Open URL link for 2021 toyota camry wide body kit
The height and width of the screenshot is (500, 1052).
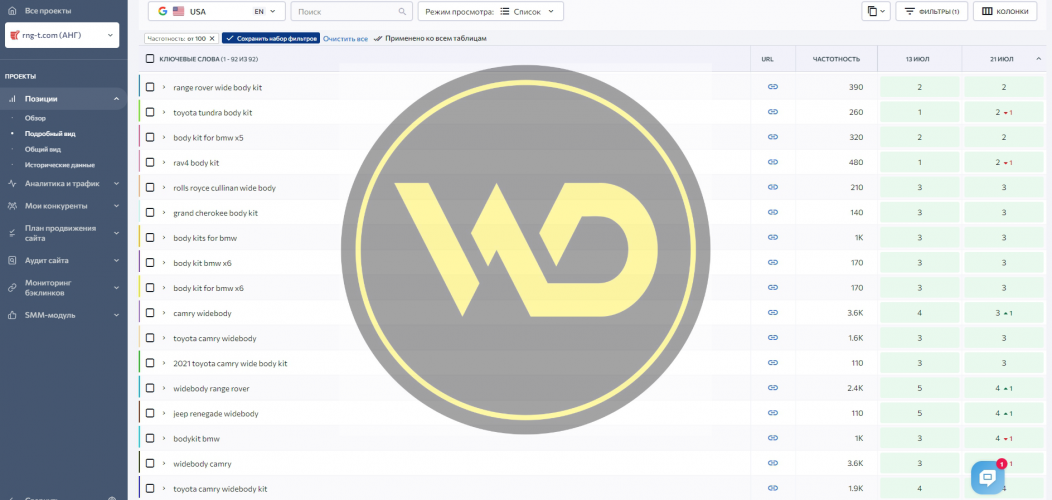pos(772,363)
